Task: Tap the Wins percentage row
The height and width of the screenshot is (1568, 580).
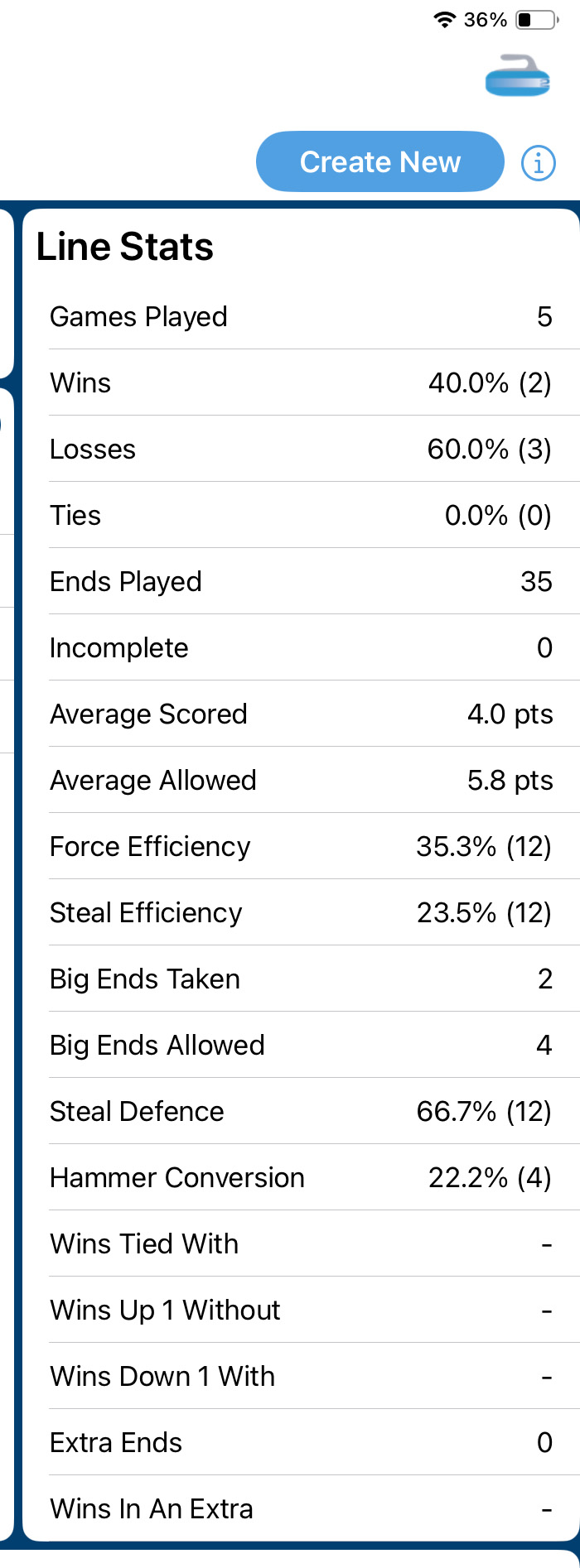Action: (301, 382)
